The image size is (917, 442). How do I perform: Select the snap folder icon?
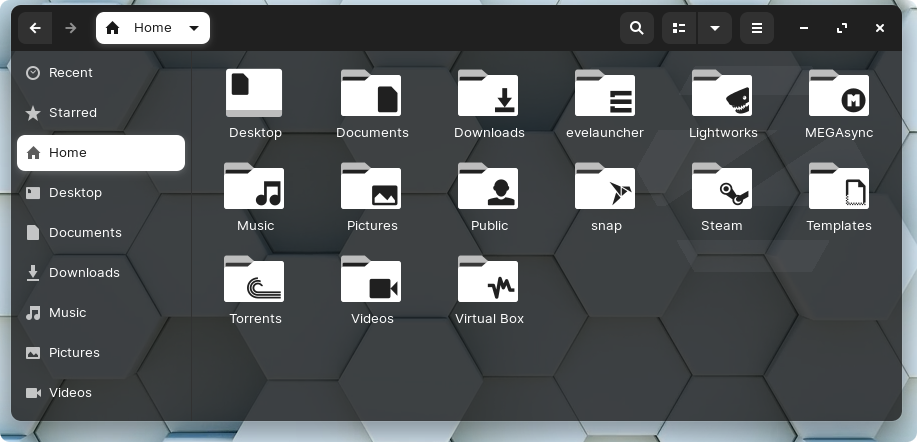point(605,186)
